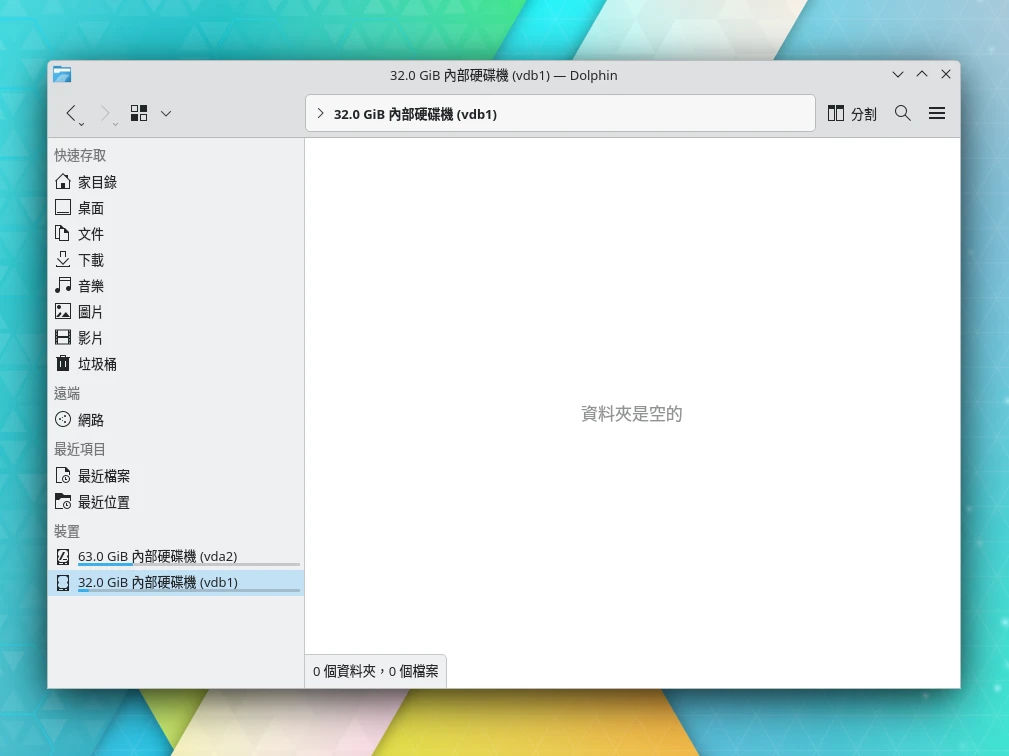Screen dimensions: 1009x756
Task: Open the 圖片 pictures folder
Action: click(x=91, y=312)
